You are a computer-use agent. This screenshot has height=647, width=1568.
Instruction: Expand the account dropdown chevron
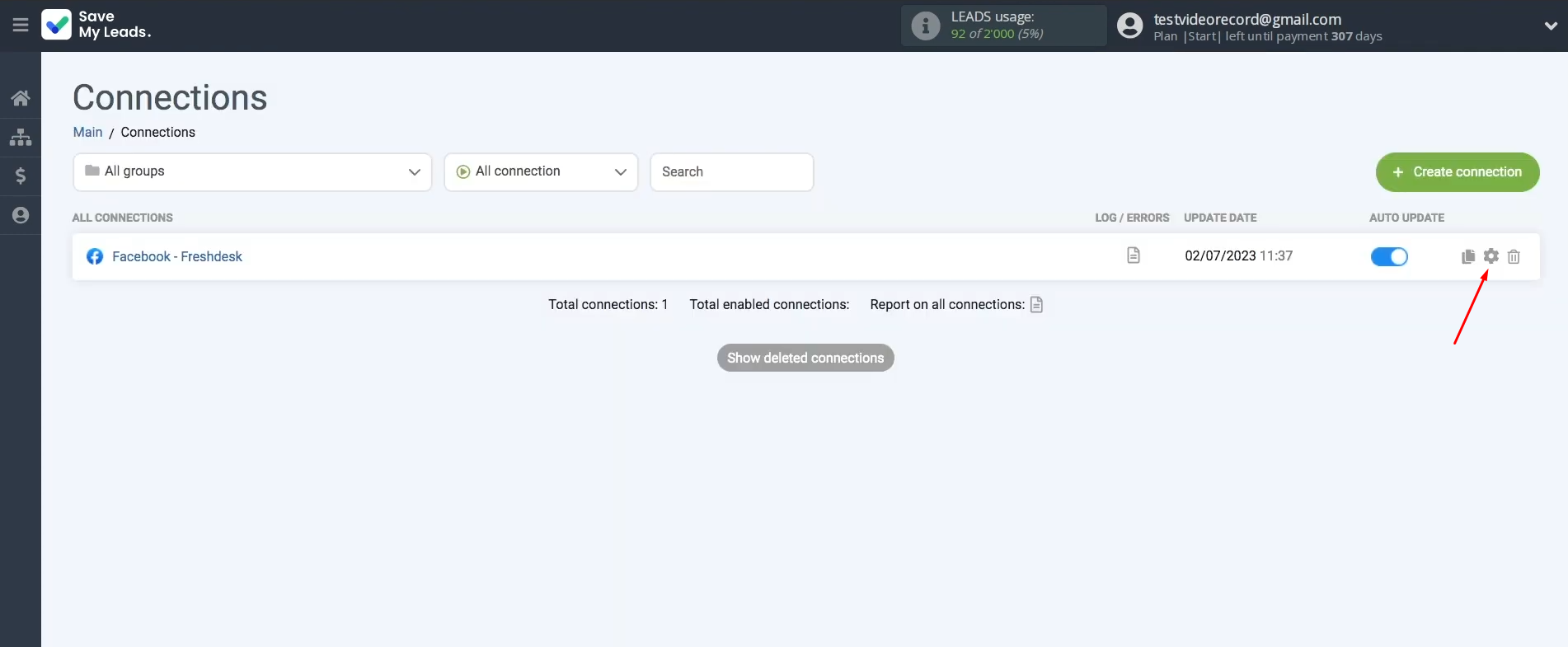click(1550, 26)
